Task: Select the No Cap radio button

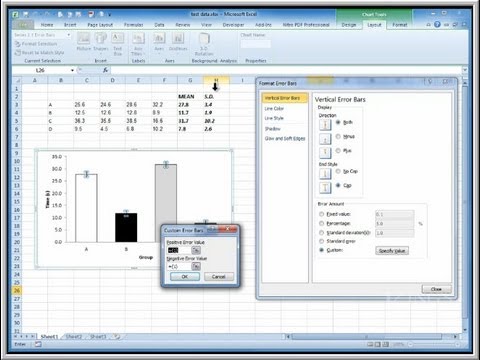Action: (x=338, y=171)
